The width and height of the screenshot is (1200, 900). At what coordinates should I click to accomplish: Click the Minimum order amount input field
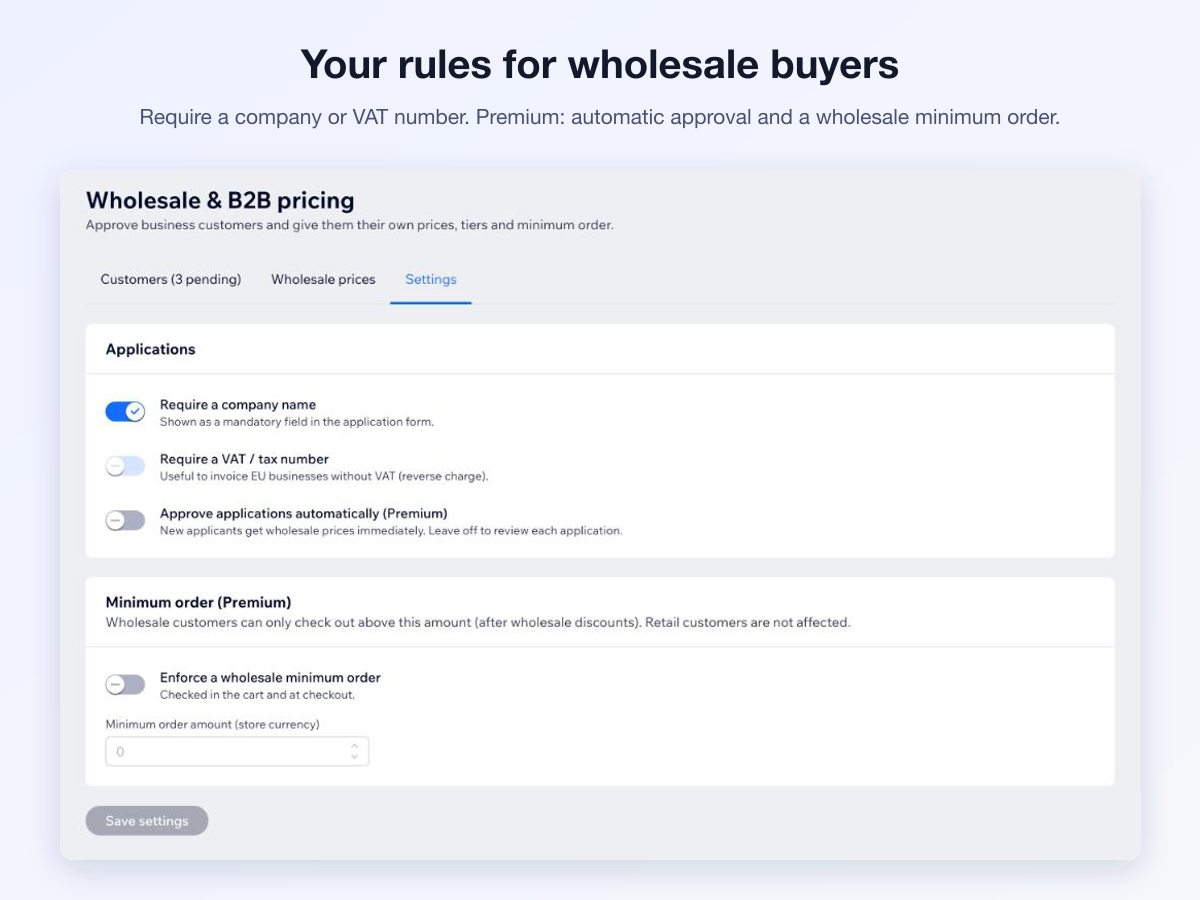click(x=237, y=751)
